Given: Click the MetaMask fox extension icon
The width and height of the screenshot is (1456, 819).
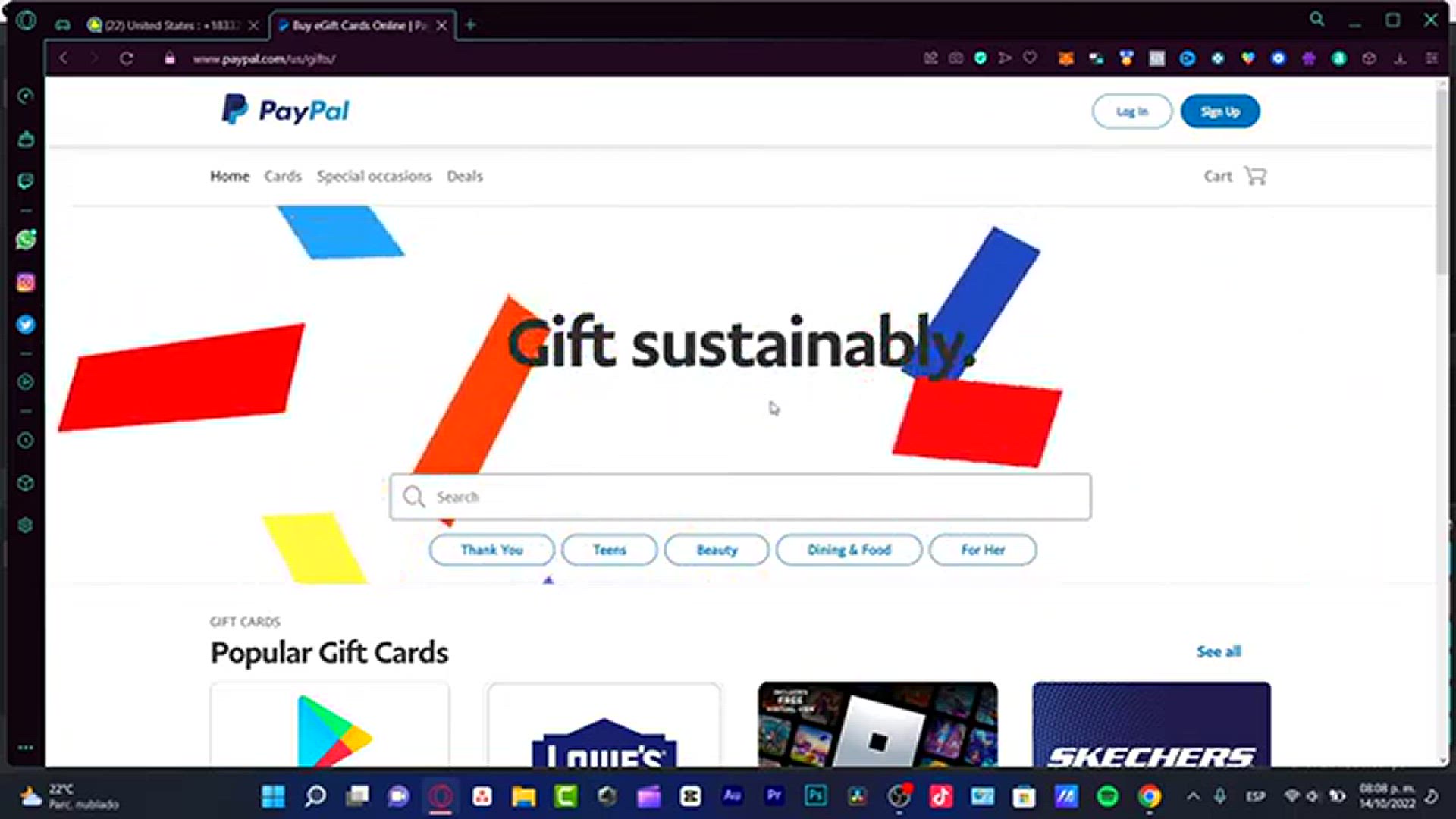Looking at the screenshot, I should pos(1066,58).
